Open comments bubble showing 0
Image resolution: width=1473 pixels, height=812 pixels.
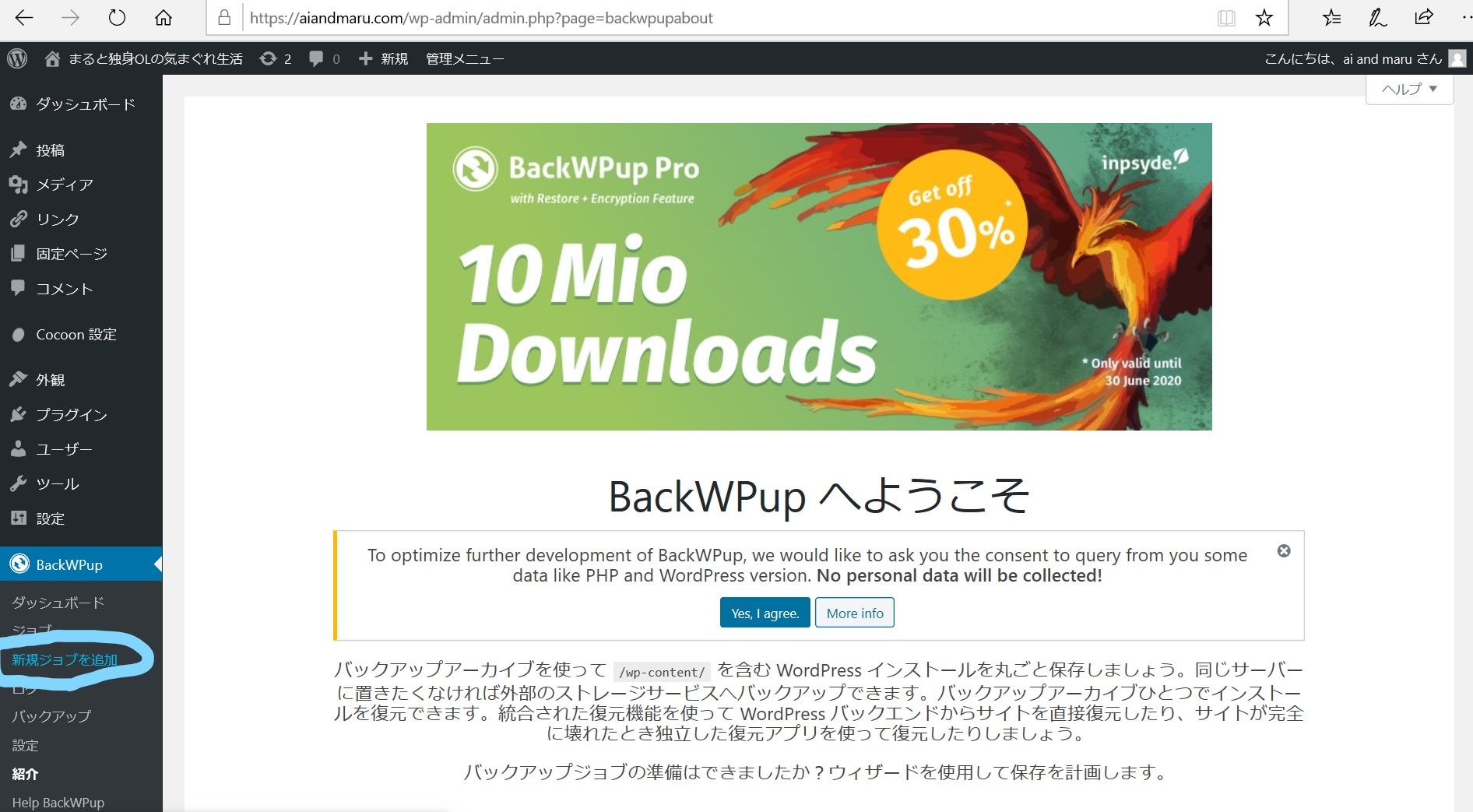point(325,58)
